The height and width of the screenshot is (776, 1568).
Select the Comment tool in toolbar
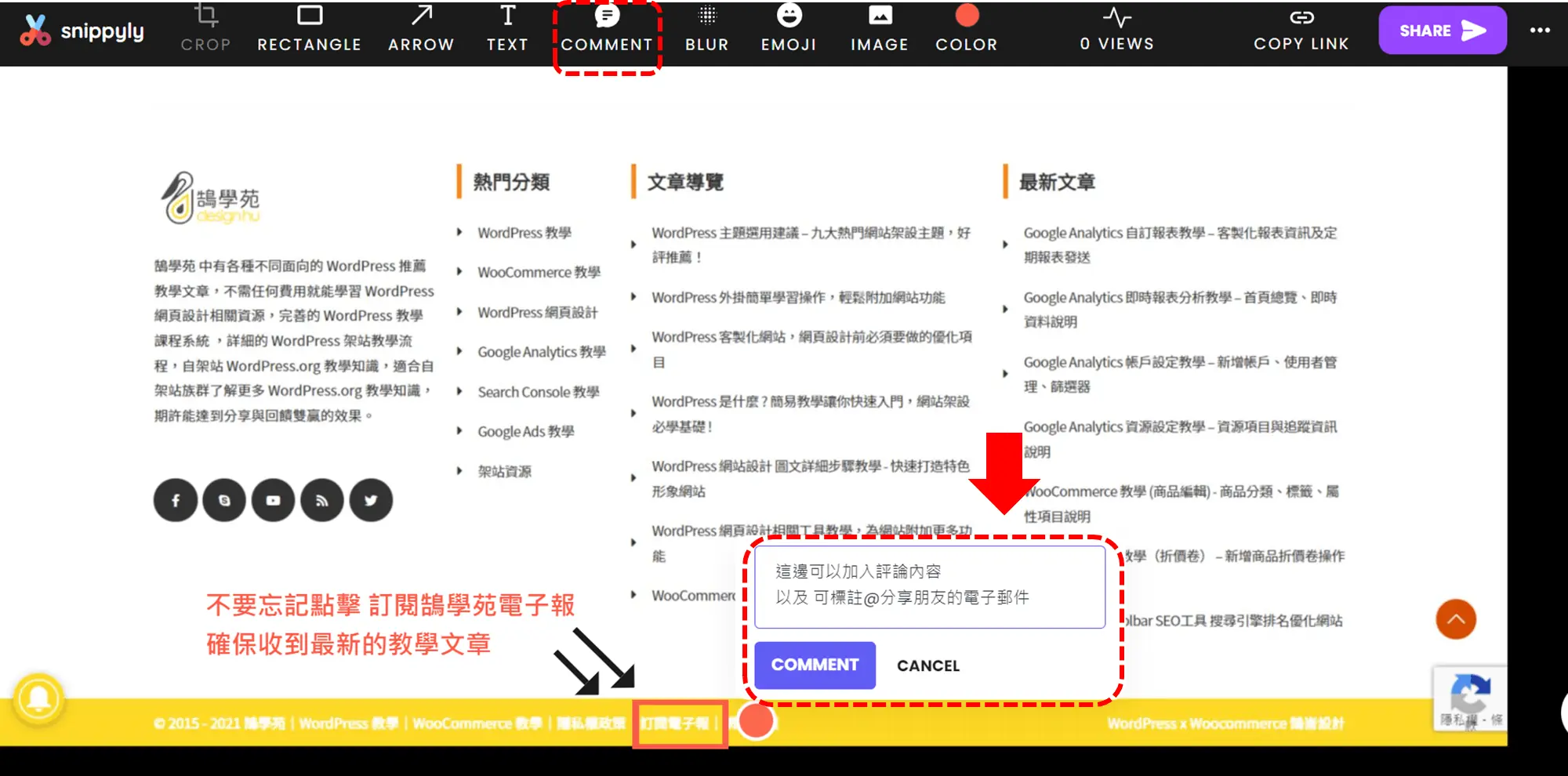[x=607, y=27]
